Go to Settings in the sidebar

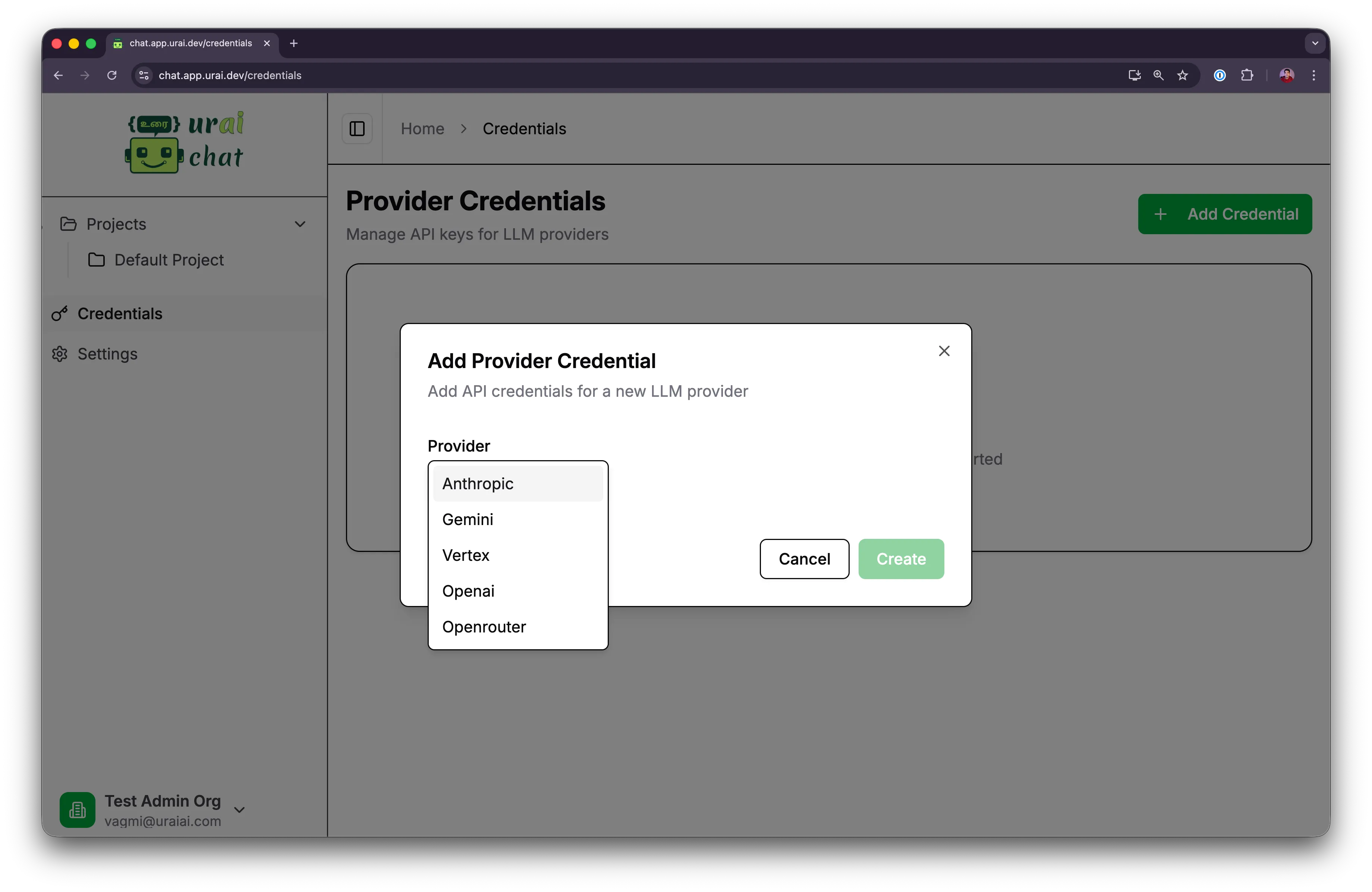click(x=185, y=354)
